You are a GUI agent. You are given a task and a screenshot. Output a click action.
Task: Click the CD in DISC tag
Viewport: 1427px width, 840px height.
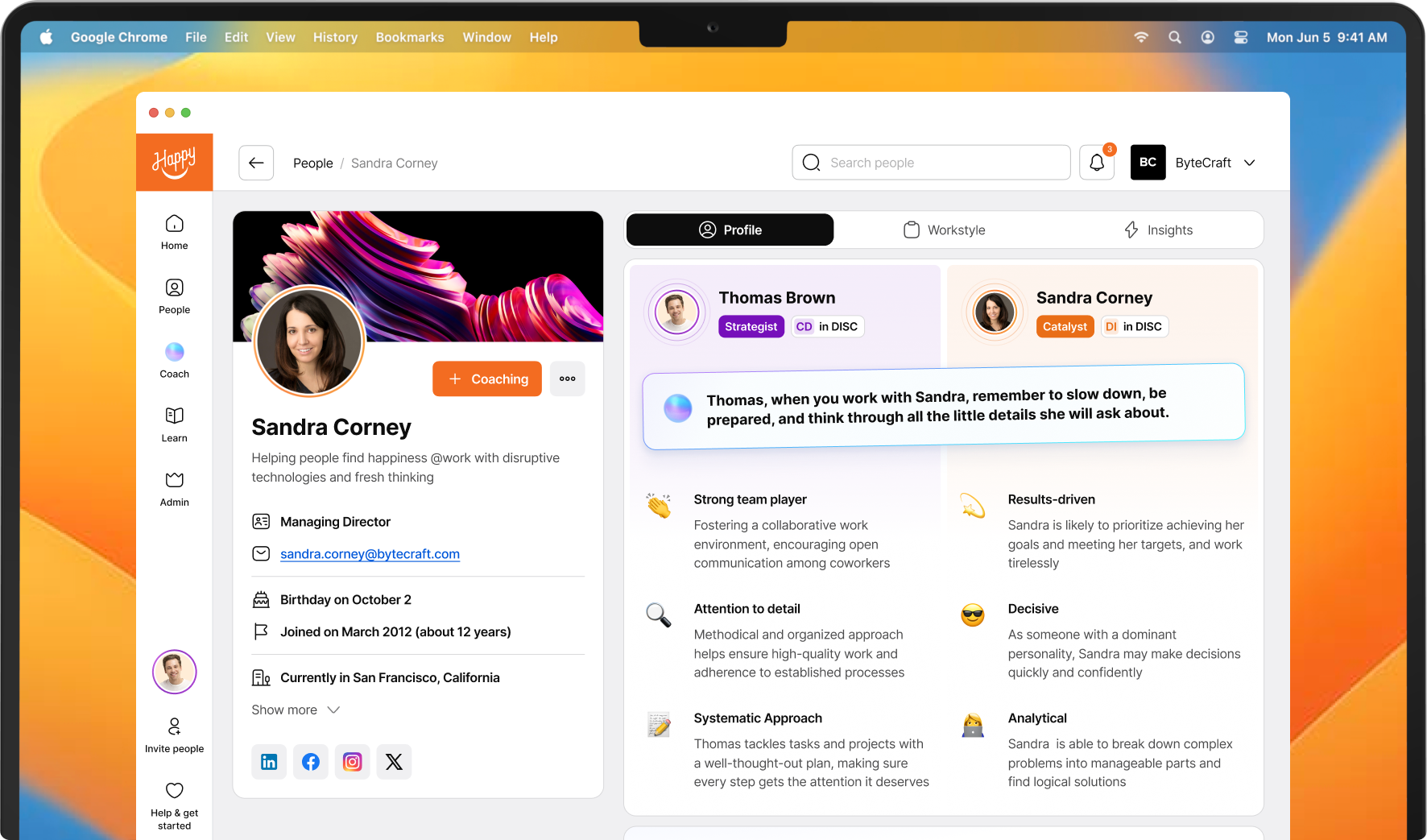(827, 326)
